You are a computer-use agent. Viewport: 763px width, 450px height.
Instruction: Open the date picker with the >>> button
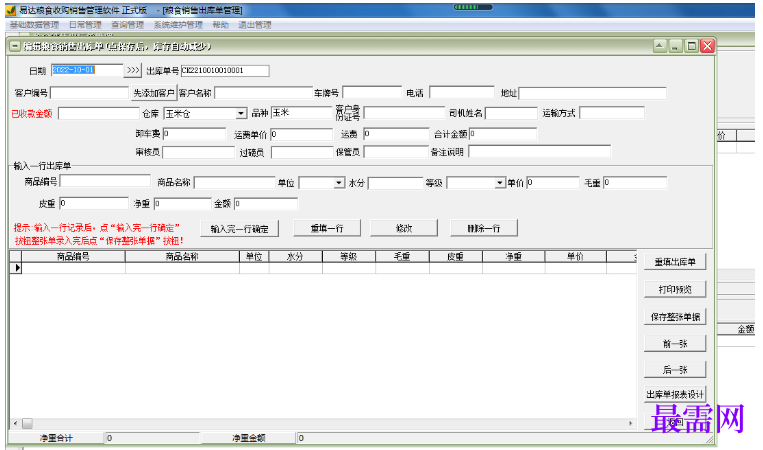133,70
